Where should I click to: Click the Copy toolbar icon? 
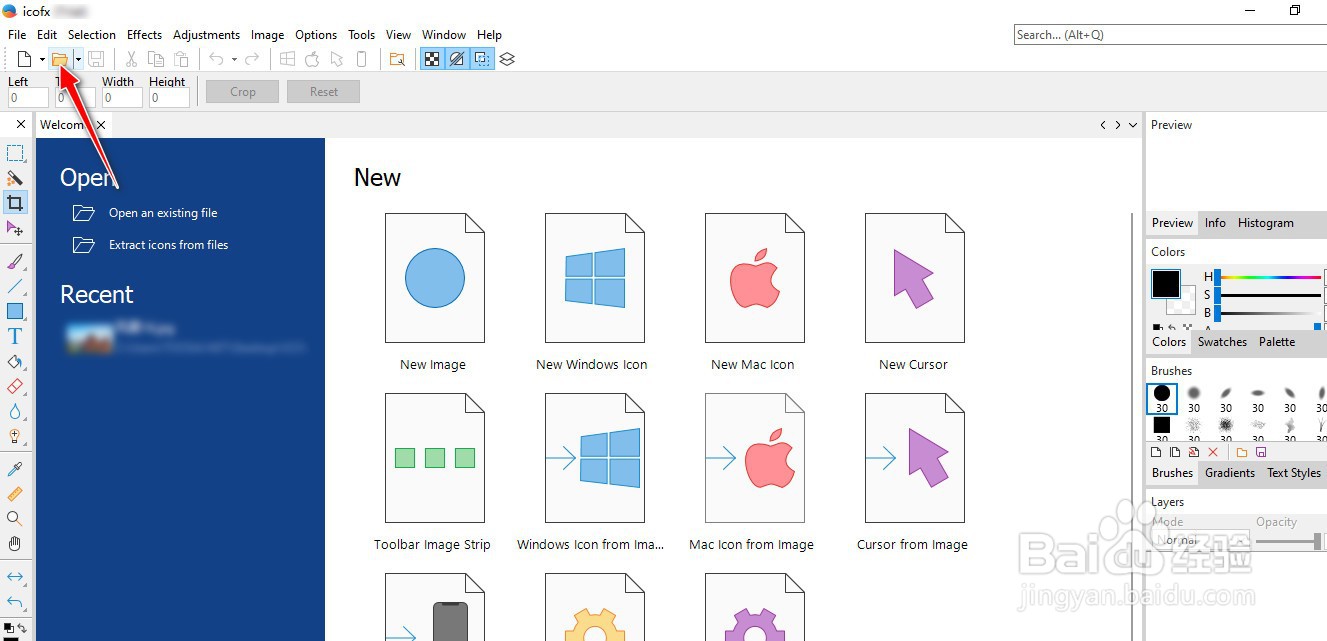[x=156, y=59]
